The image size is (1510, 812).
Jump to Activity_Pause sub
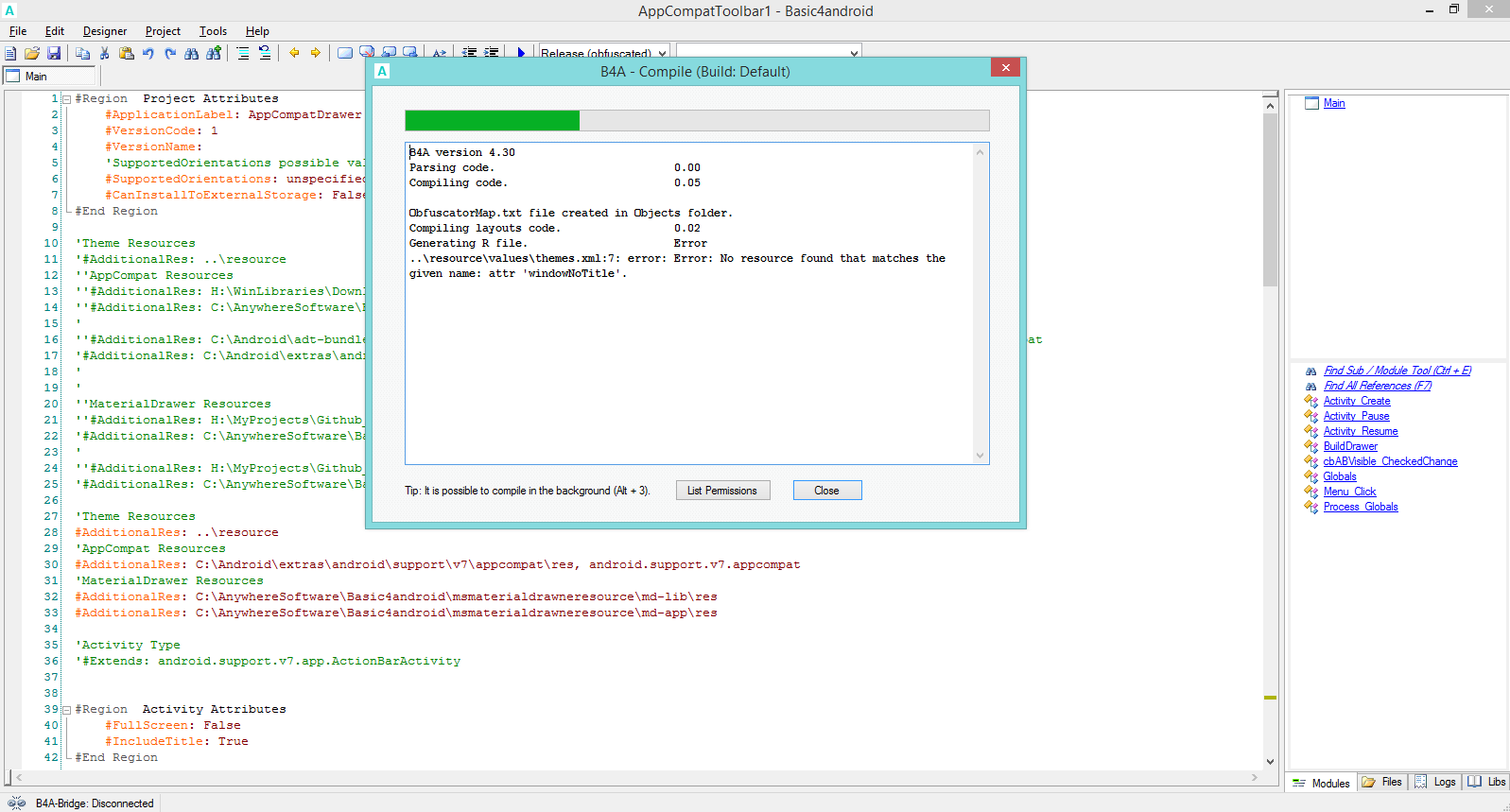(1357, 416)
